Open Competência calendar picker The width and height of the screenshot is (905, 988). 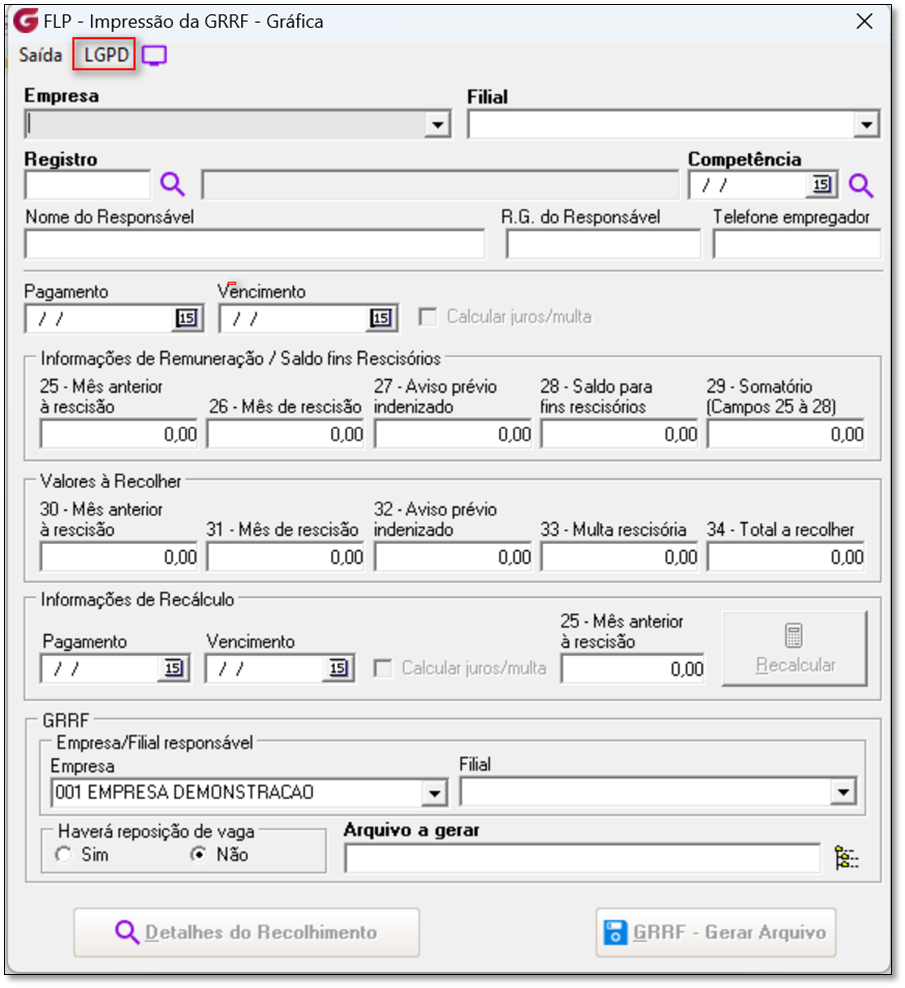[821, 185]
